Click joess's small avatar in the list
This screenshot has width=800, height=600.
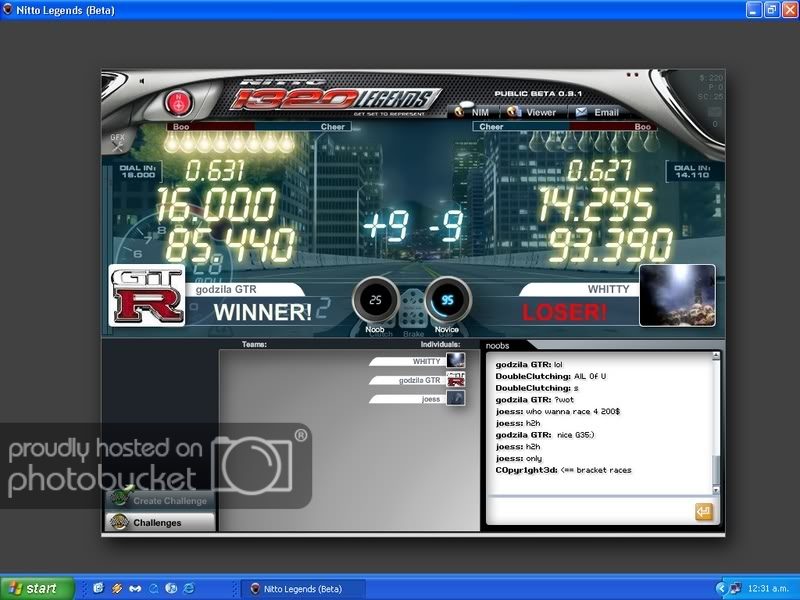pyautogui.click(x=456, y=398)
